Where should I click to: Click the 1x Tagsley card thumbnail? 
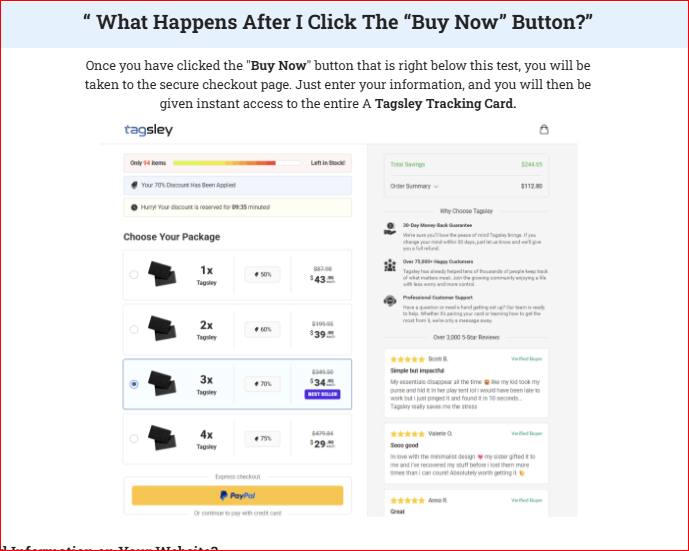tap(162, 274)
